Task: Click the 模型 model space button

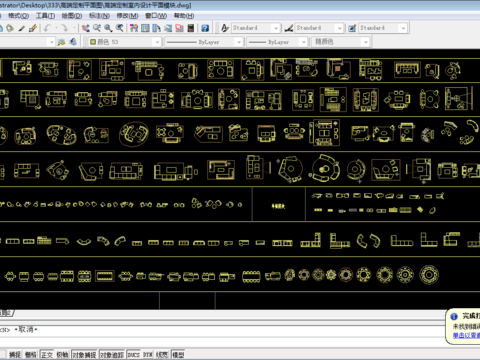Action: click(178, 355)
